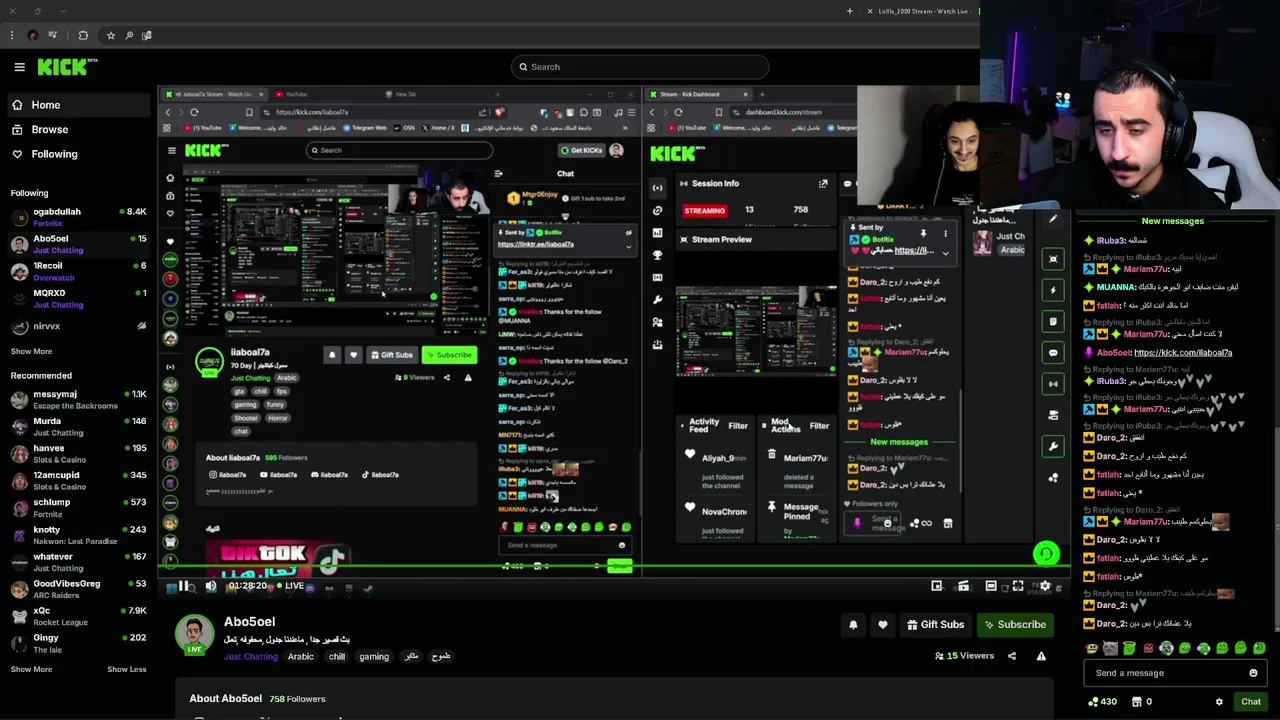Jump to New messages in chat
The width and height of the screenshot is (1280, 720).
click(x=1172, y=221)
